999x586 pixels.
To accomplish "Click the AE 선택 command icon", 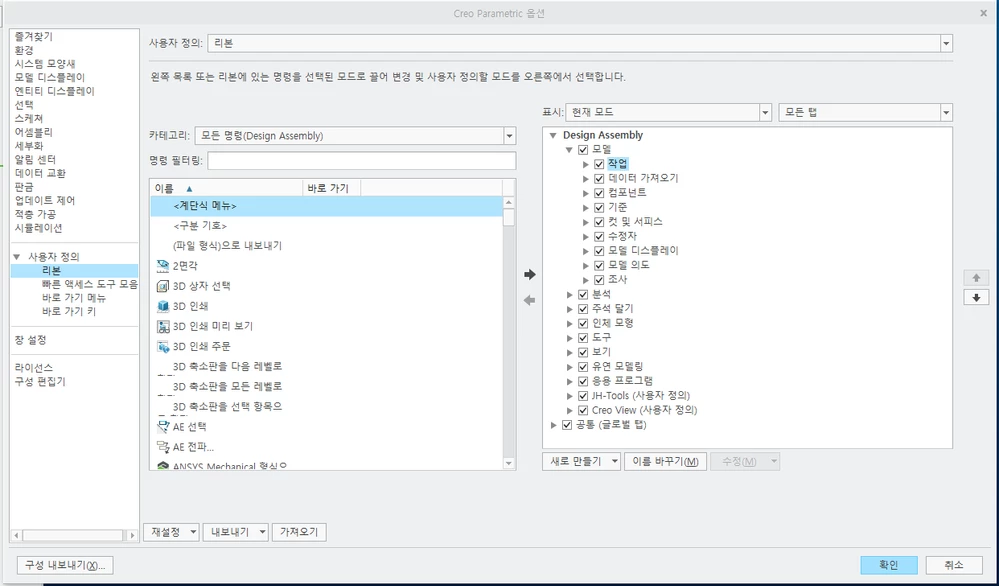I will (162, 425).
